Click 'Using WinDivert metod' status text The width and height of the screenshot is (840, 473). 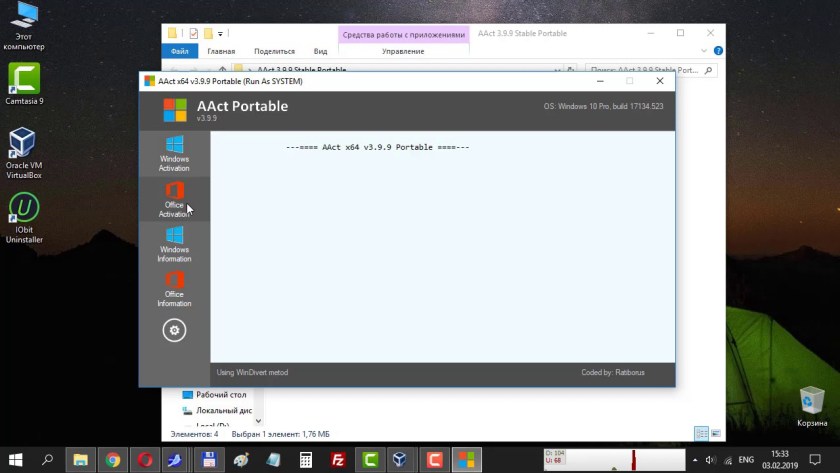[252, 372]
